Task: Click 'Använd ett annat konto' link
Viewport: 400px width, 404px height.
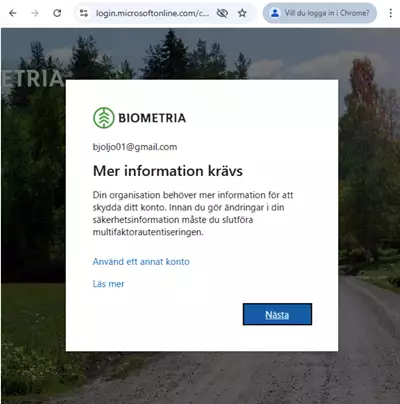Action: pyautogui.click(x=141, y=262)
